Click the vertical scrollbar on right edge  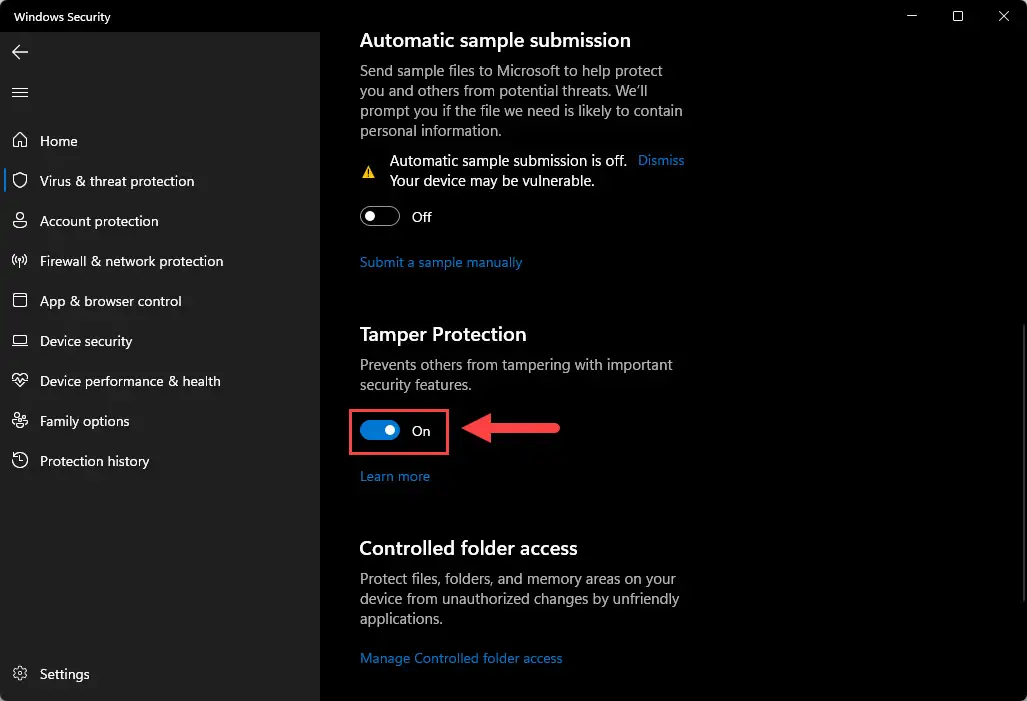pyautogui.click(x=1024, y=462)
